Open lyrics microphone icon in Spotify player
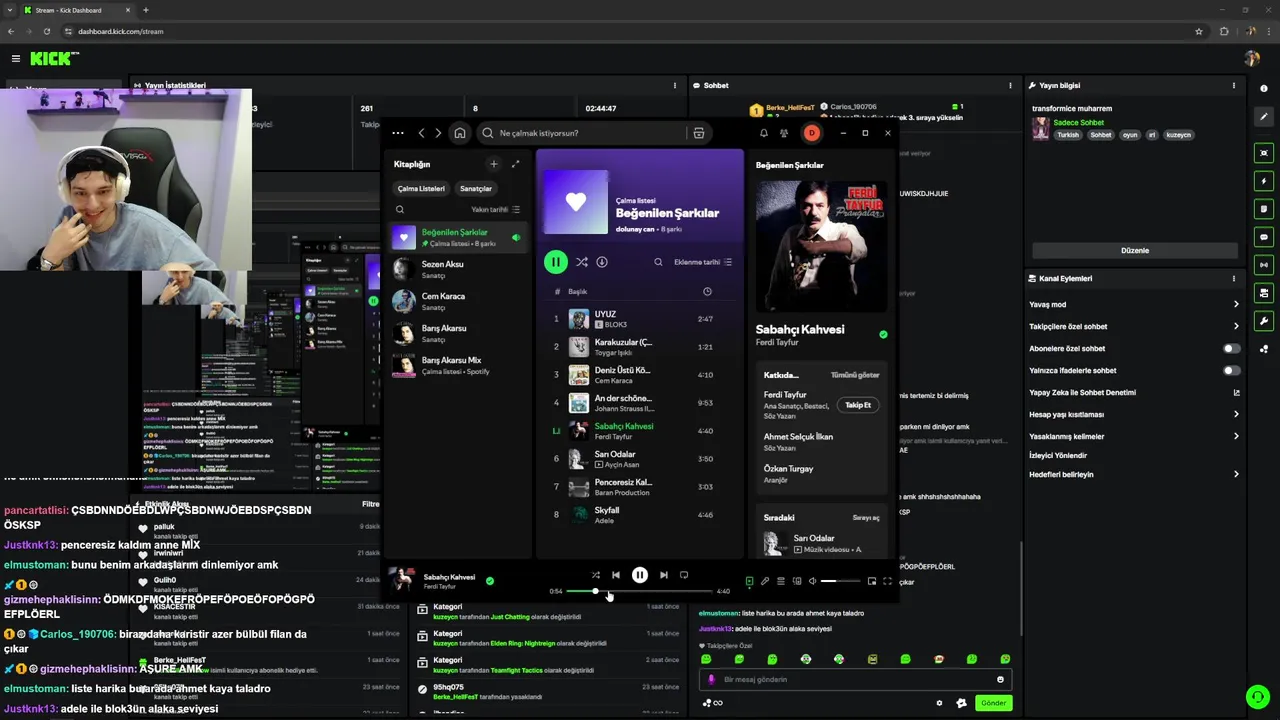The height and width of the screenshot is (720, 1280). pos(765,581)
